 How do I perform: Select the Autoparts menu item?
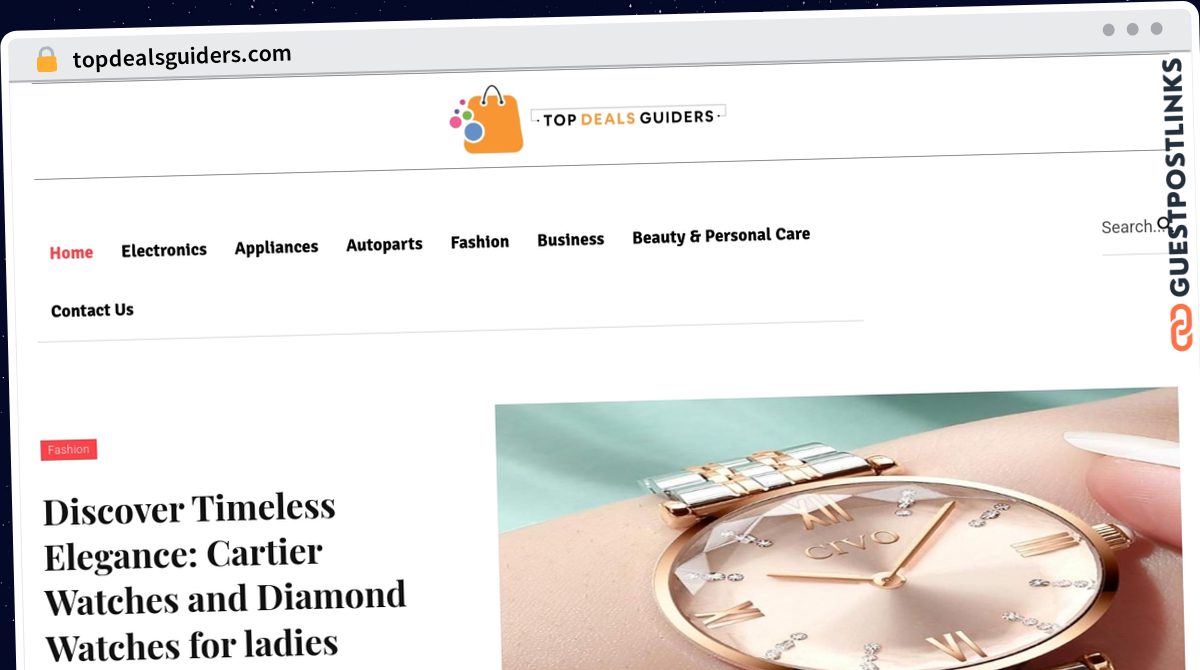(384, 244)
